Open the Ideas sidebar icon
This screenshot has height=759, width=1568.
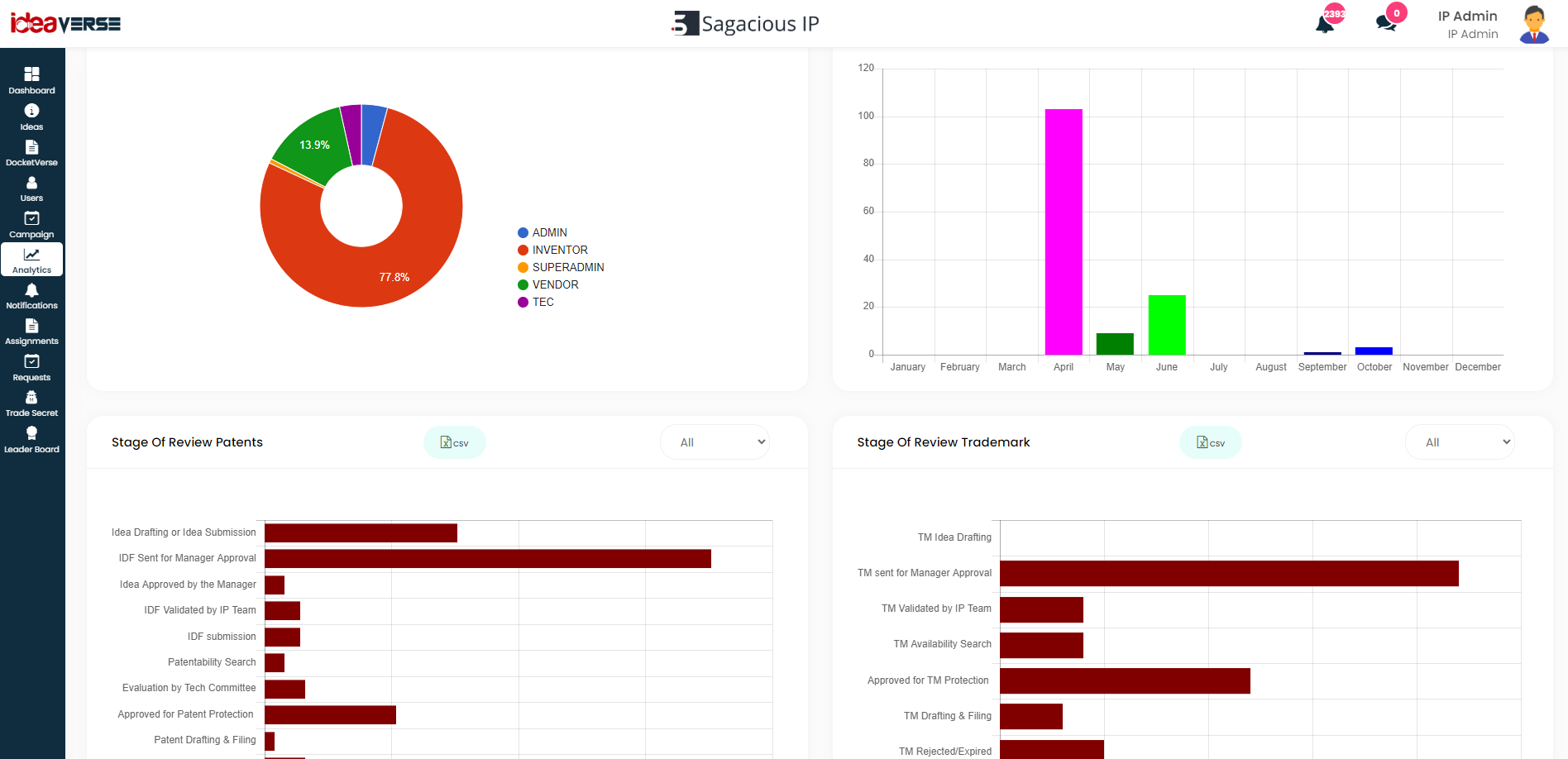[x=31, y=117]
